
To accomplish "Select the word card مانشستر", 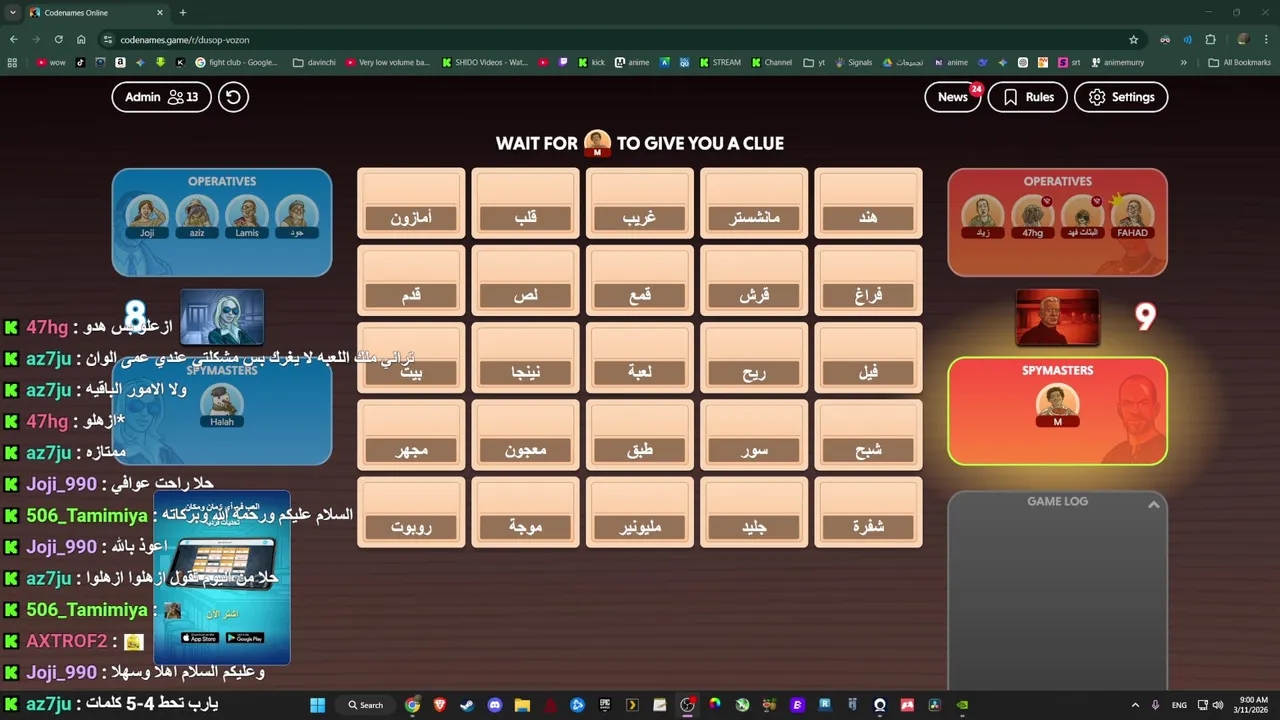I will (x=754, y=204).
